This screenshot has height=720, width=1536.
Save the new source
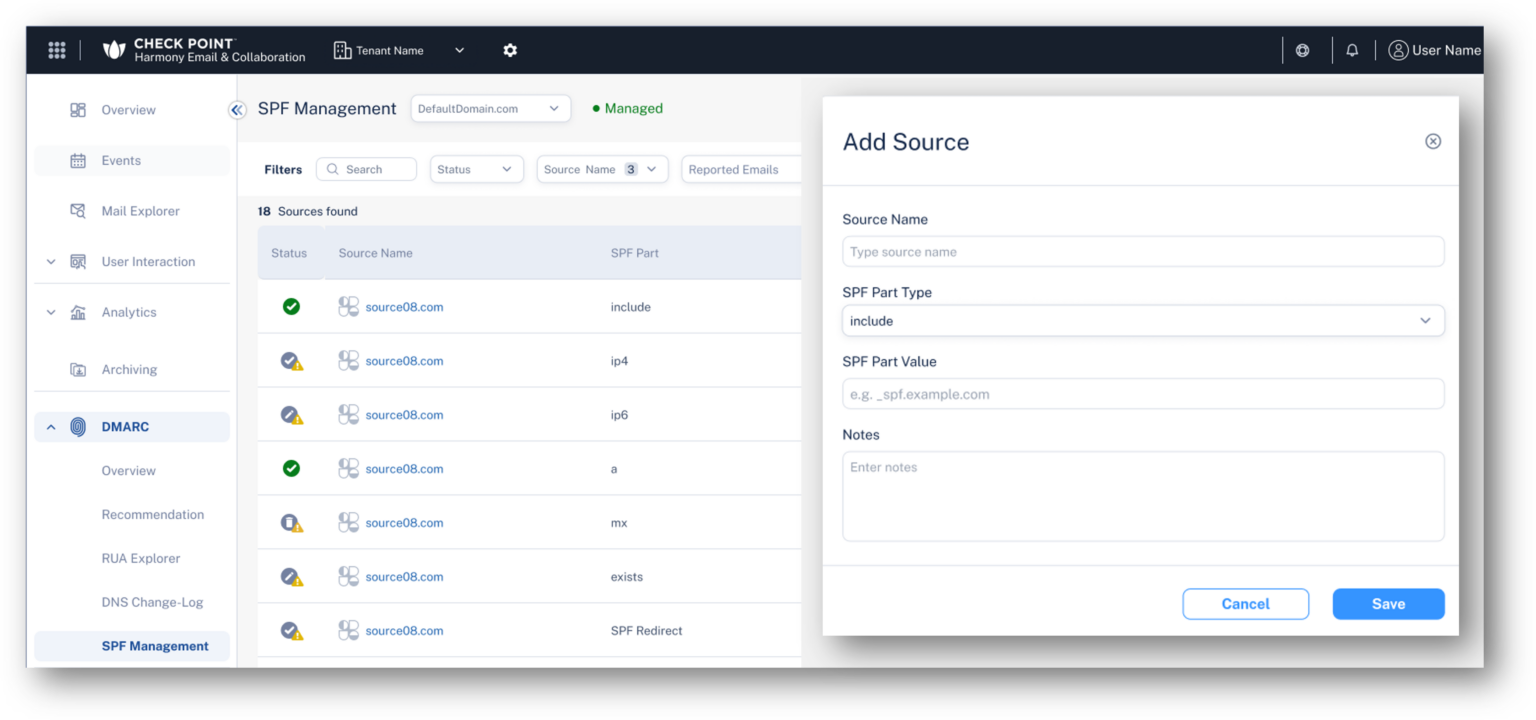pyautogui.click(x=1388, y=604)
